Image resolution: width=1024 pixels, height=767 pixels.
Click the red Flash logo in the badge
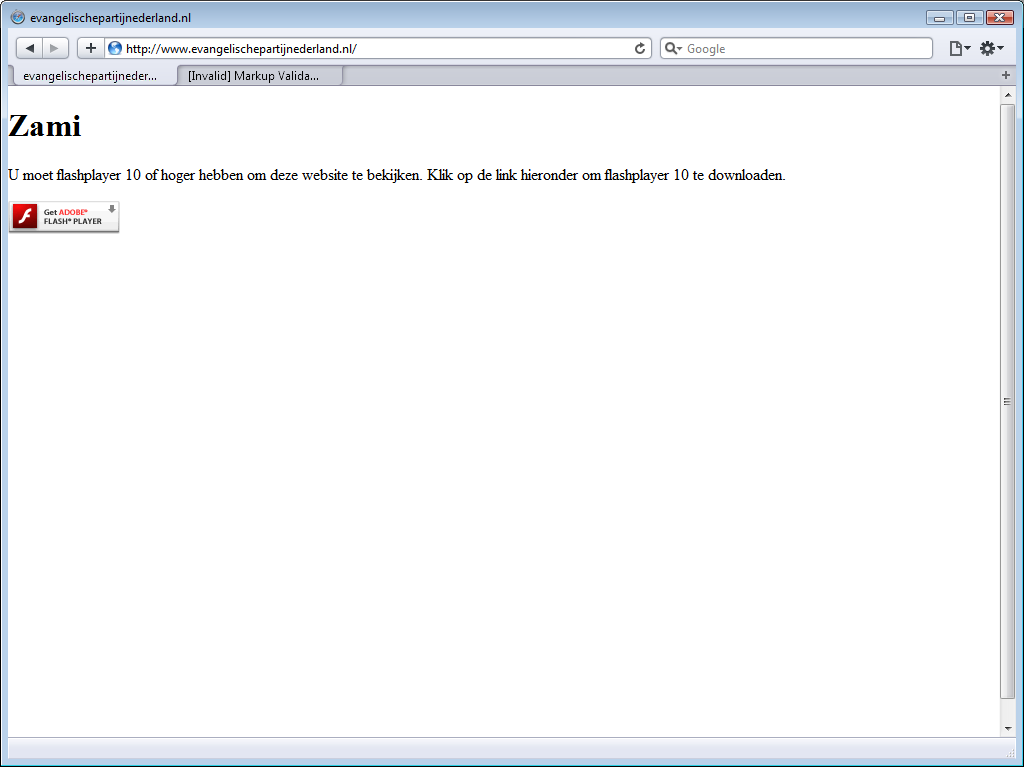click(x=25, y=216)
